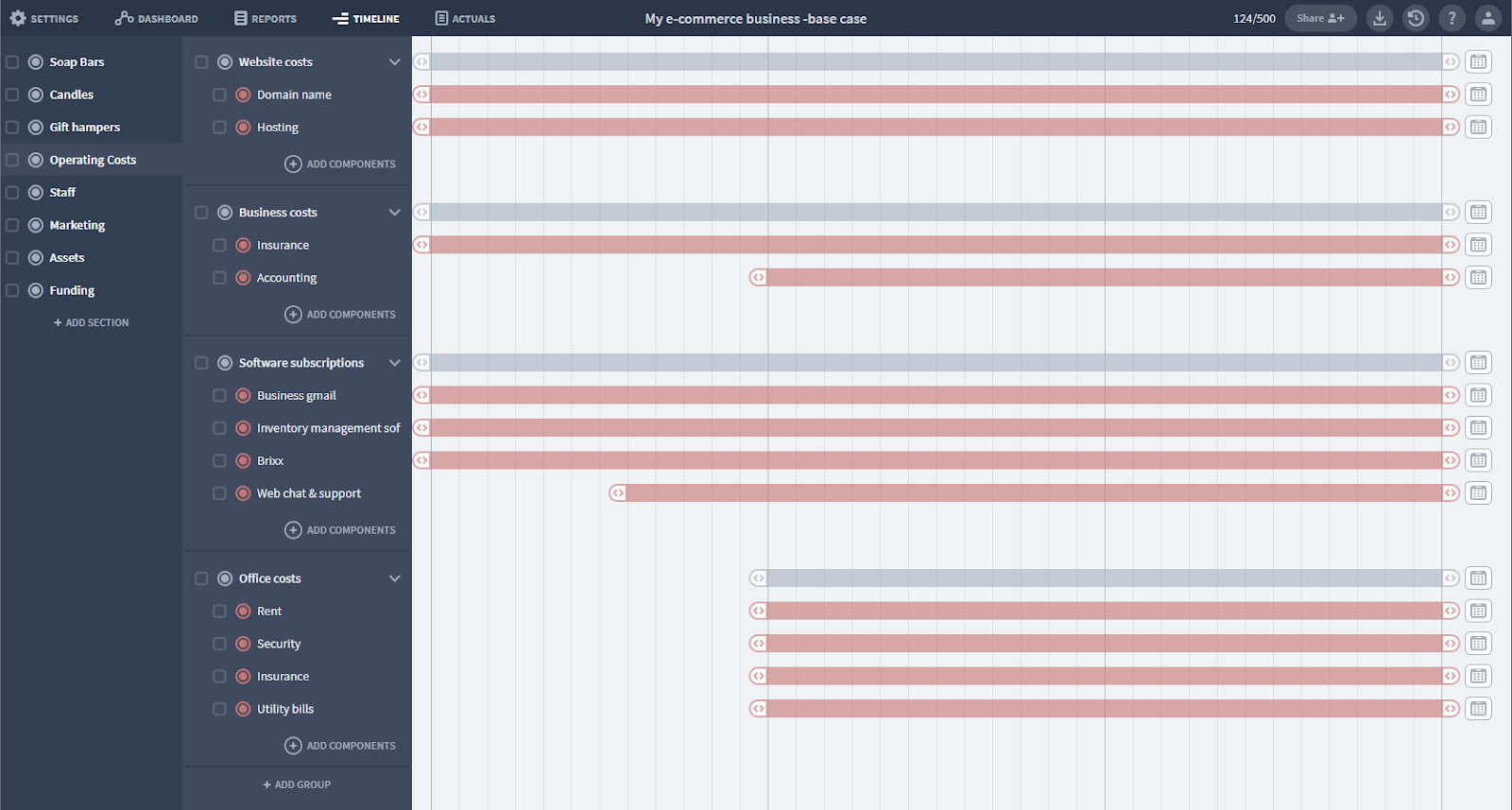
Task: Click Add Components under Business costs
Action: point(340,314)
